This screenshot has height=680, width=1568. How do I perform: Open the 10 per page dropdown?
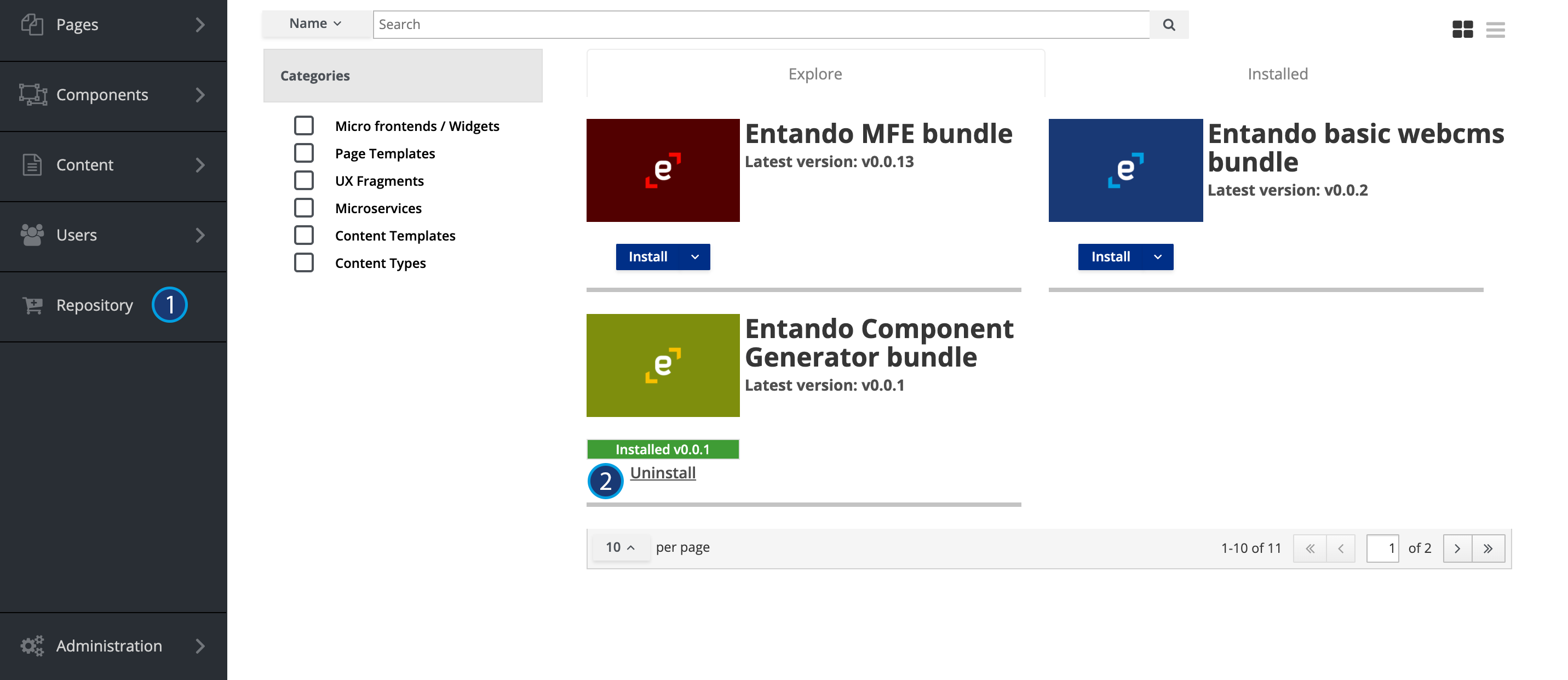point(621,547)
